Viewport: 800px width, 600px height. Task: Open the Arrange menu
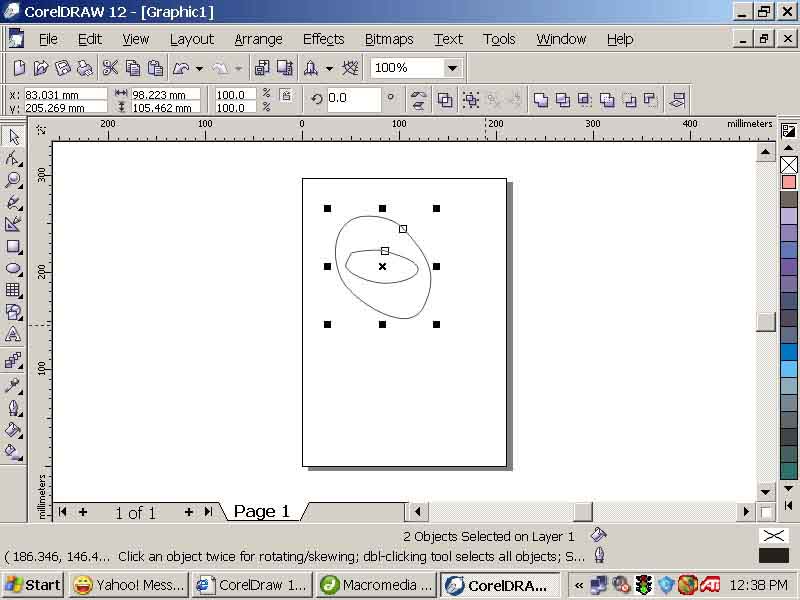(258, 39)
